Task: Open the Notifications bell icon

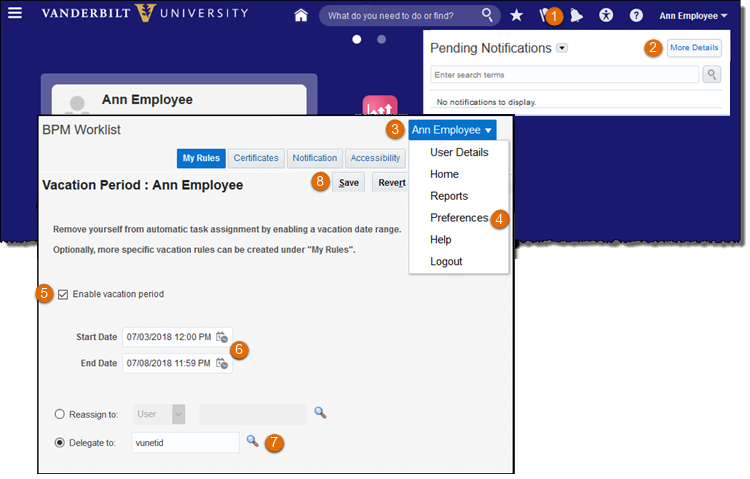Action: (x=577, y=16)
